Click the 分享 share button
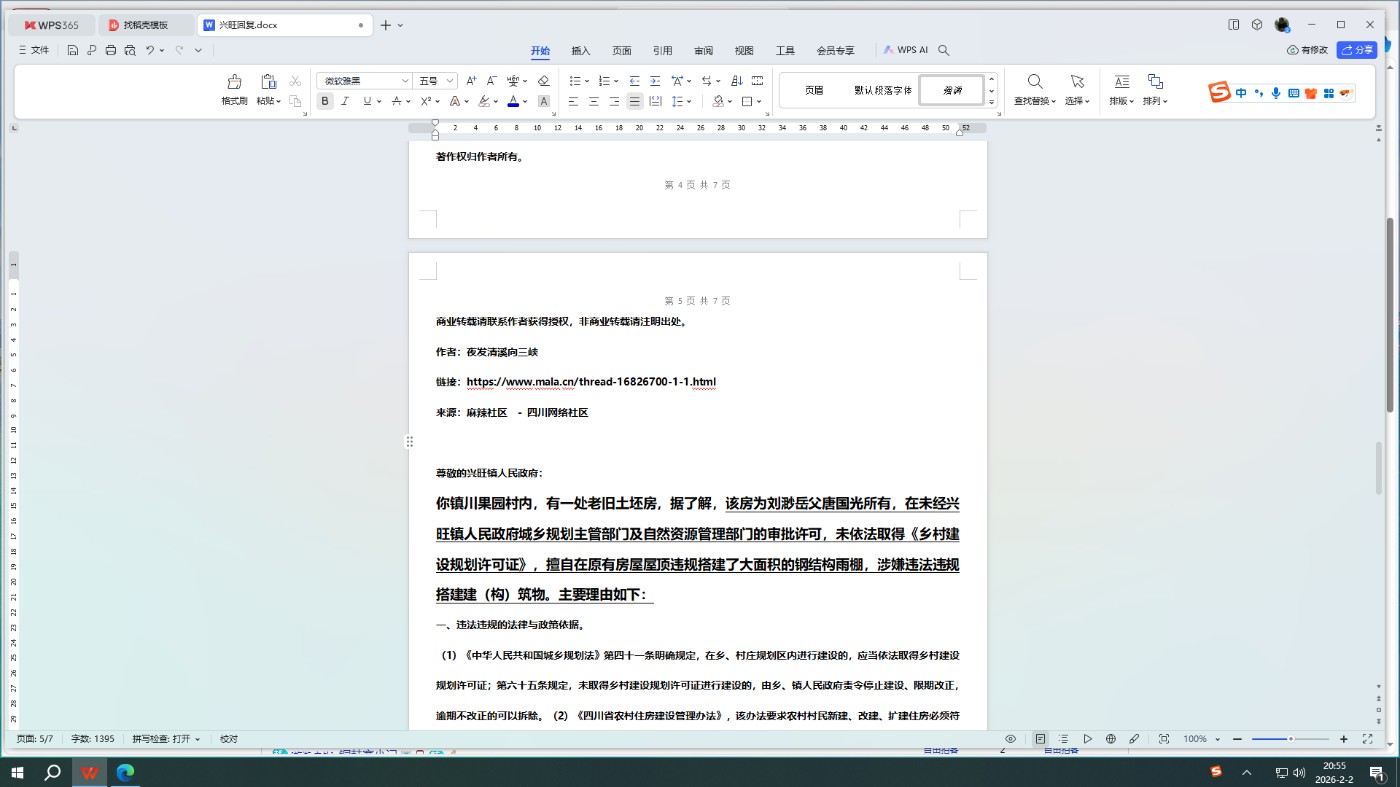 pyautogui.click(x=1357, y=50)
